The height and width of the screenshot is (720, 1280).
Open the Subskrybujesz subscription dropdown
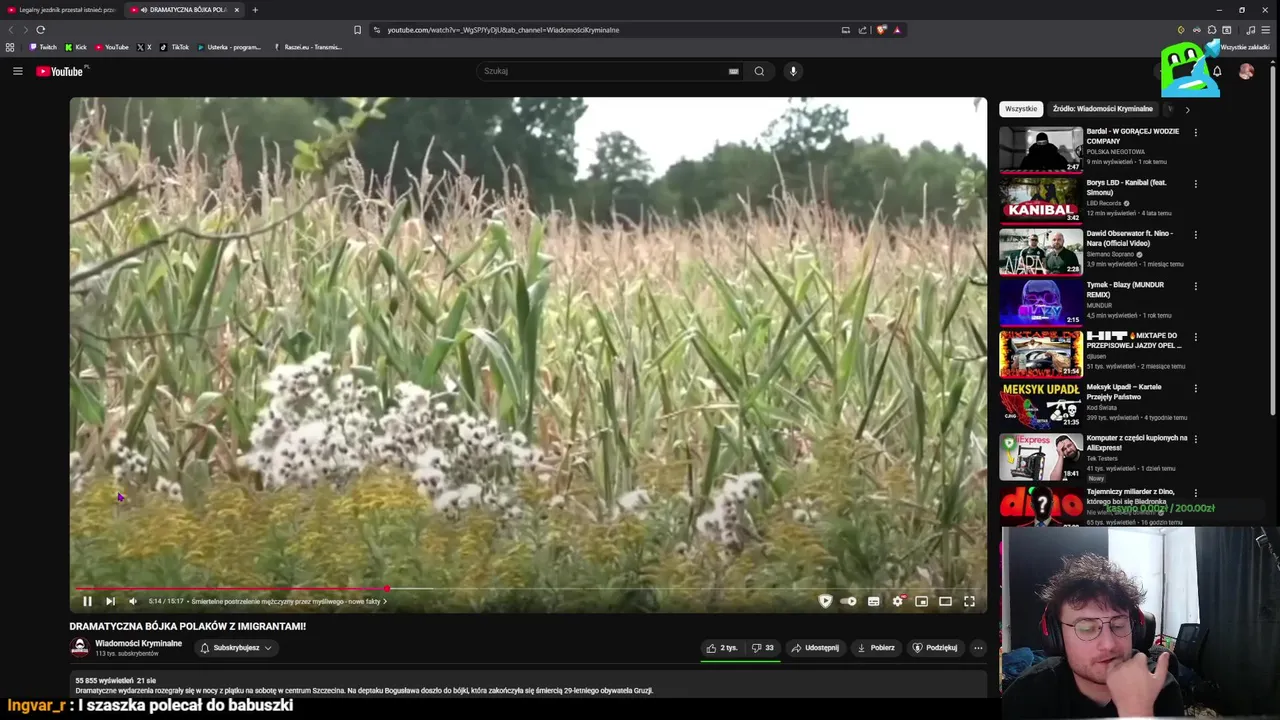(236, 648)
